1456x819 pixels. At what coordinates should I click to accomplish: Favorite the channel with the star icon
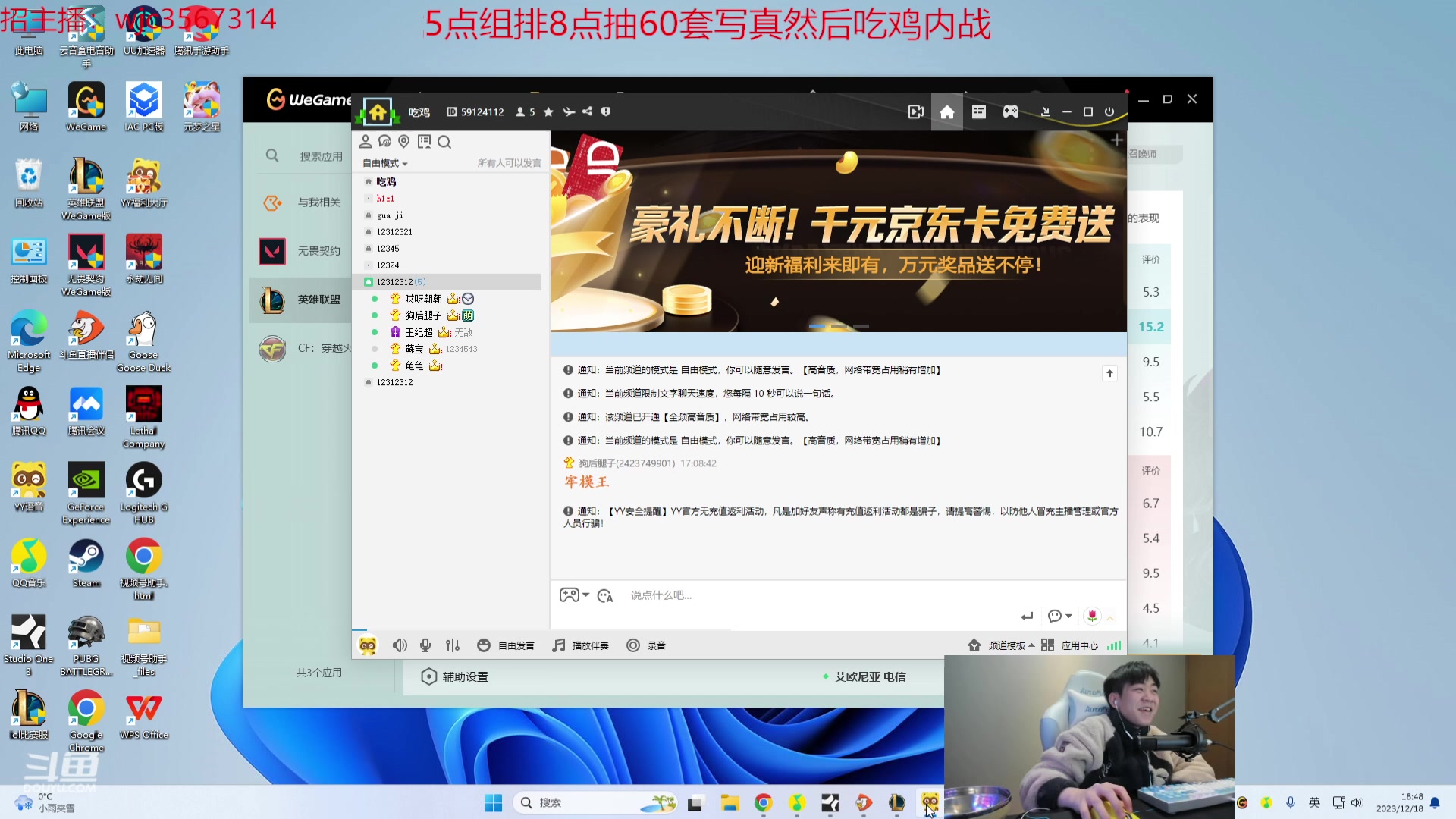pyautogui.click(x=548, y=112)
